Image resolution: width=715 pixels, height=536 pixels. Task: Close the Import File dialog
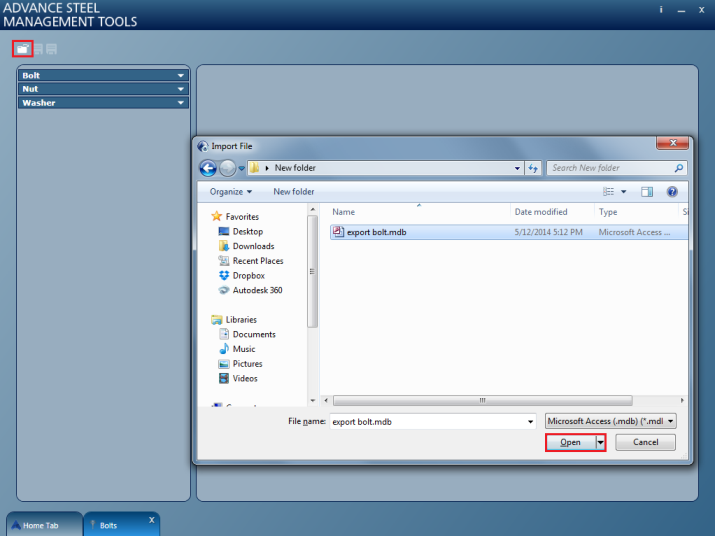tap(673, 143)
